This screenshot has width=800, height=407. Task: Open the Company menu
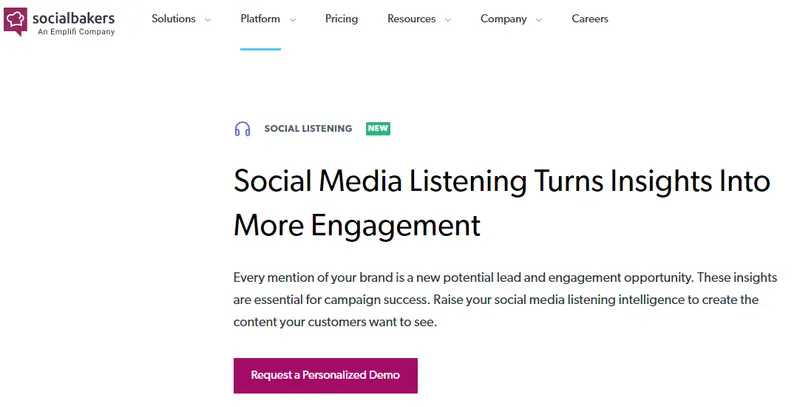(504, 19)
